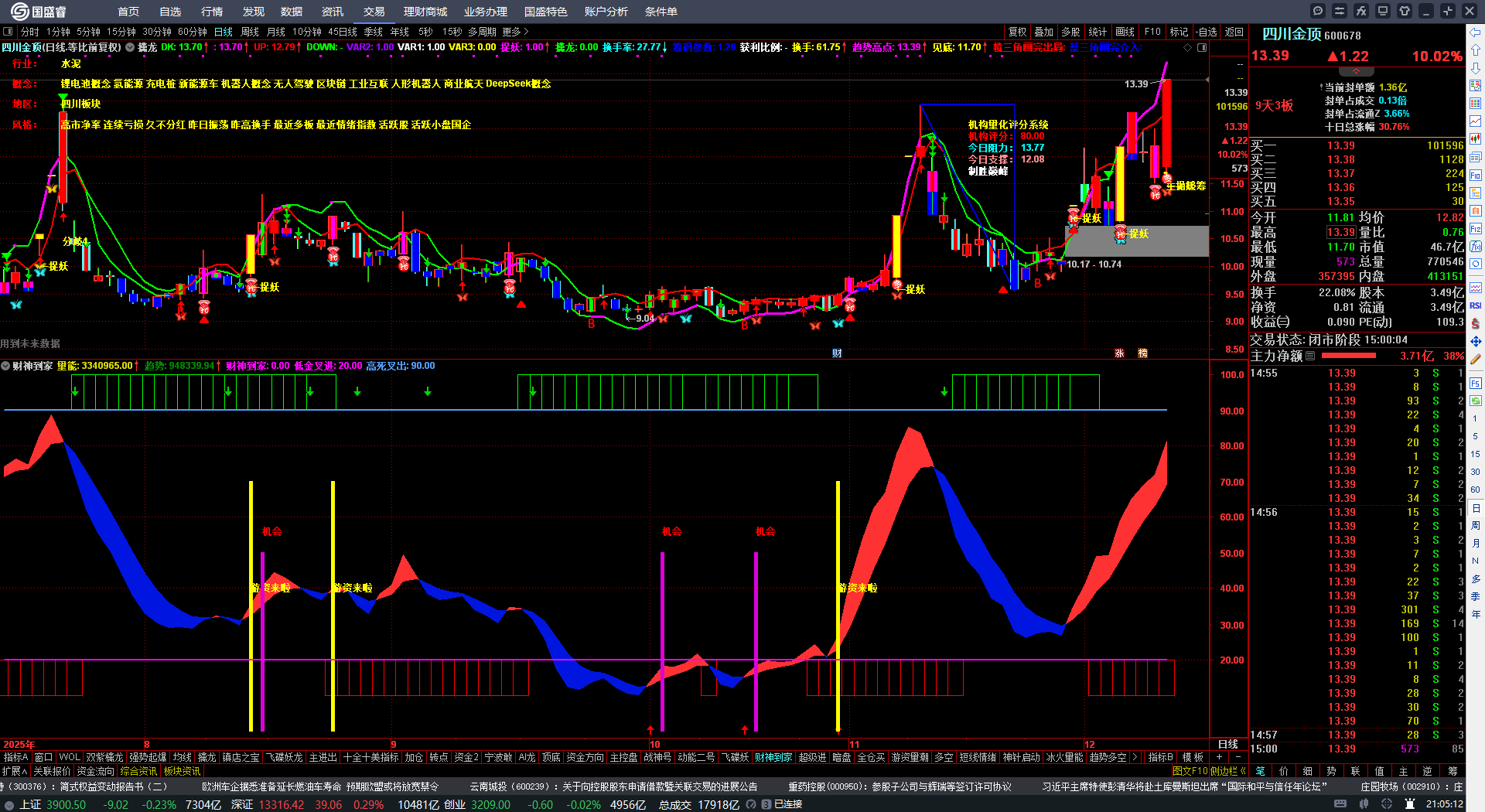
Task: Click the F10 button in chart toolbar
Action: (x=1152, y=32)
